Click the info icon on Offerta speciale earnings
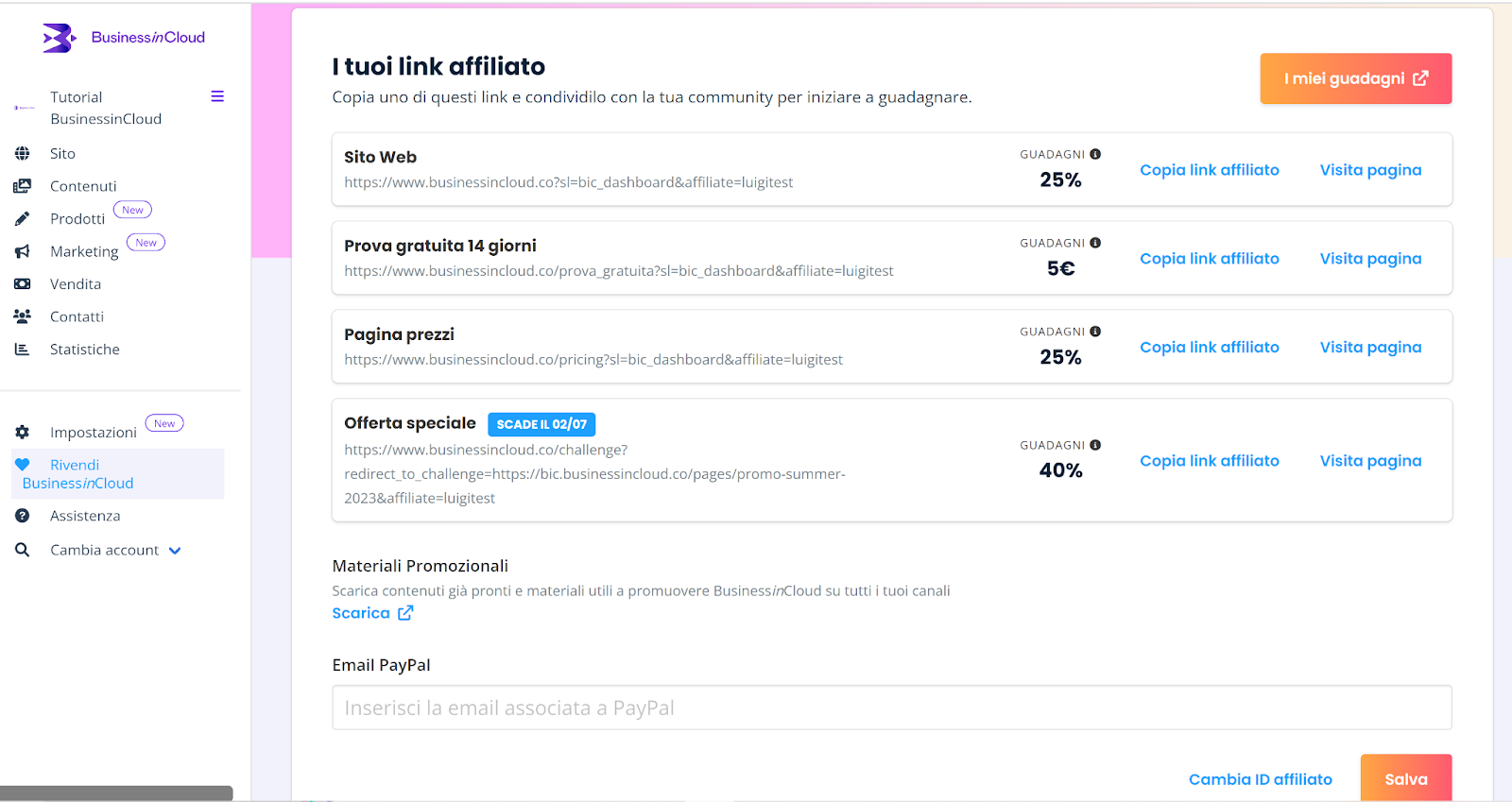1512x802 pixels. tap(1095, 445)
